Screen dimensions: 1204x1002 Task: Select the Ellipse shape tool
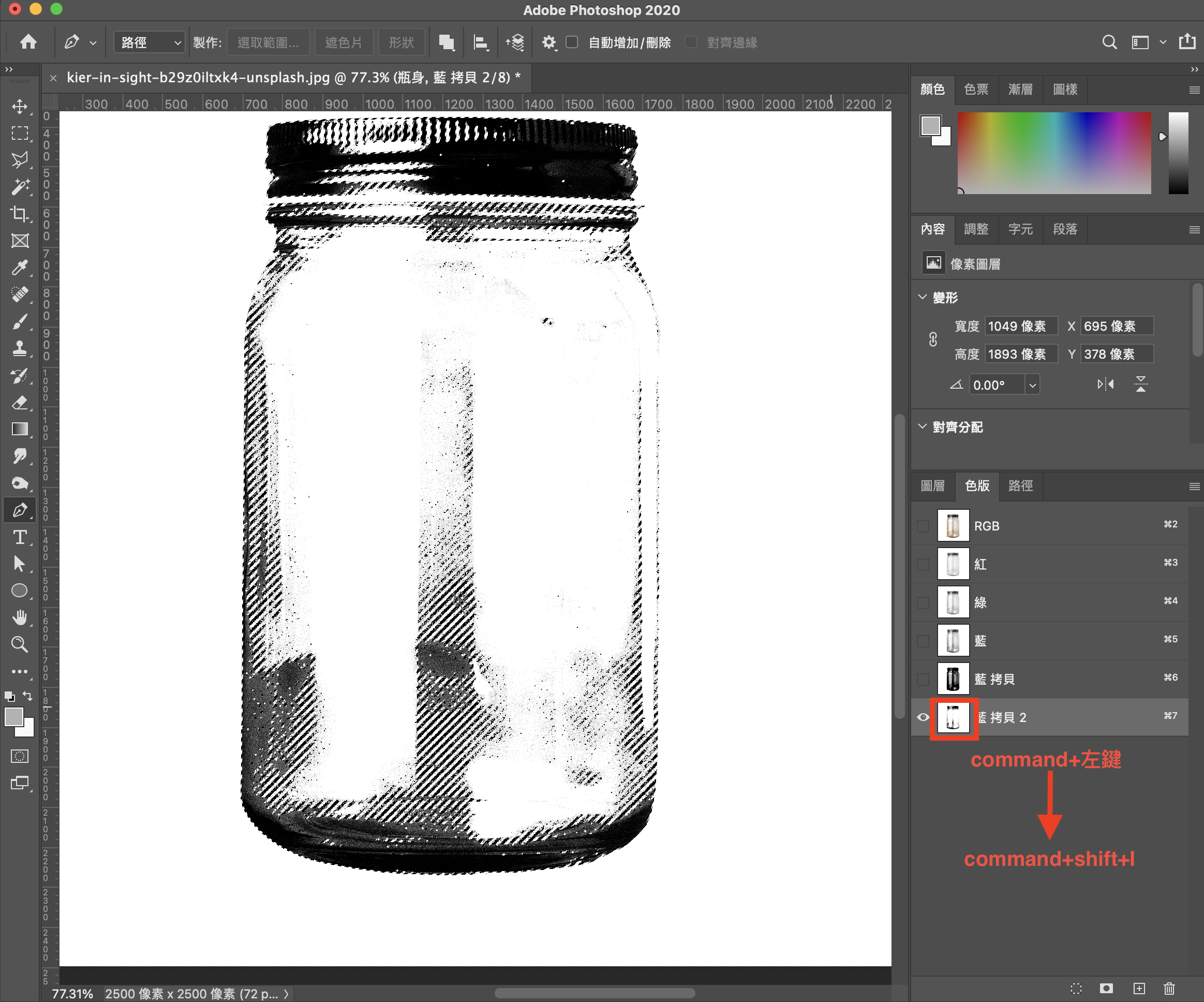(x=20, y=591)
